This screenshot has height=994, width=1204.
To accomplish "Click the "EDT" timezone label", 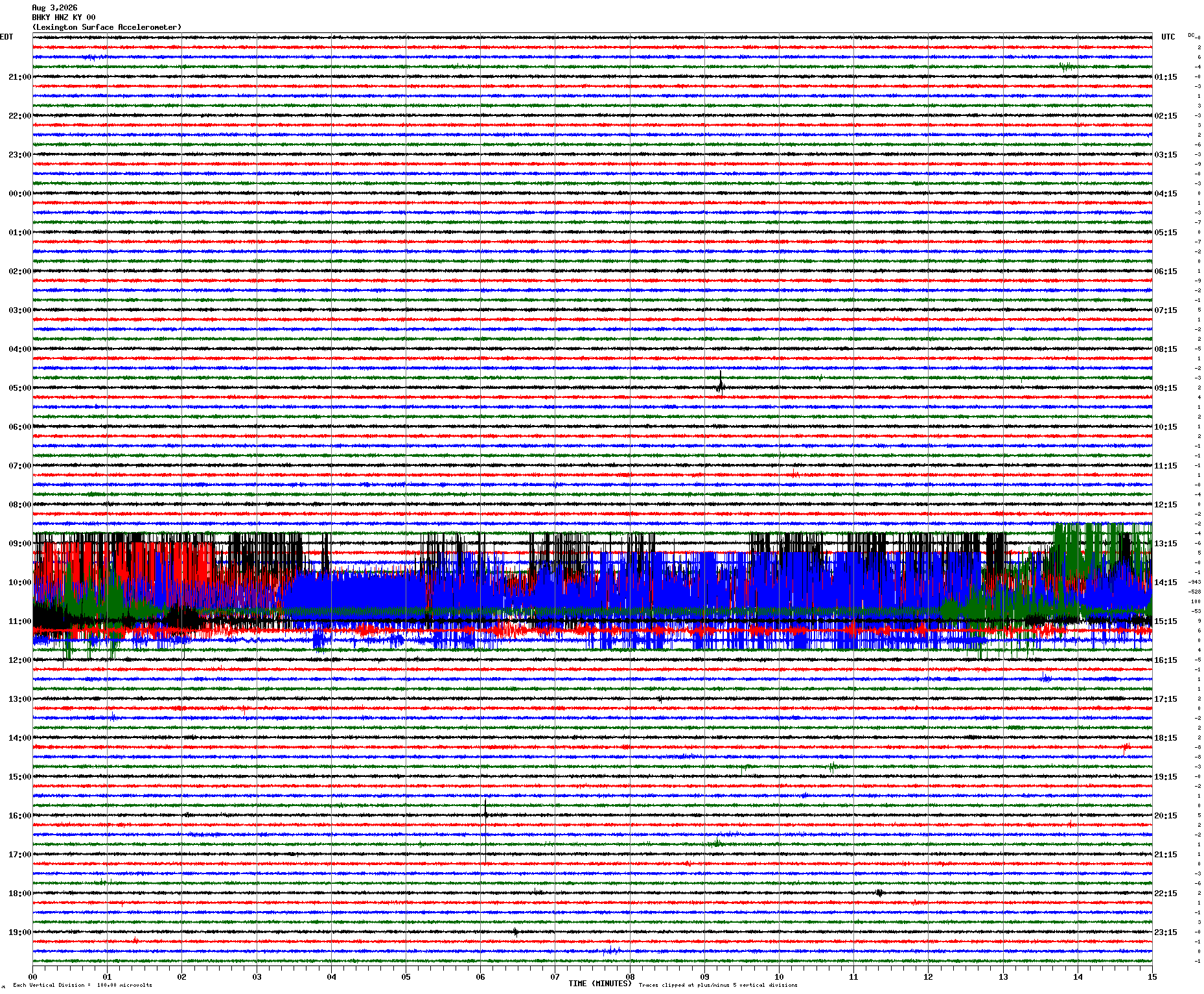I will point(6,37).
